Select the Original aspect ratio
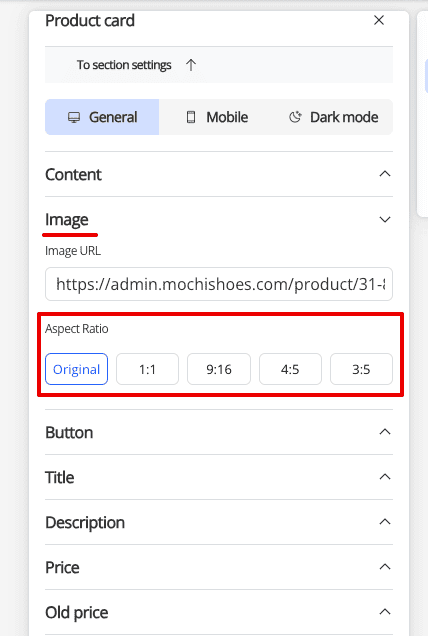 point(76,369)
